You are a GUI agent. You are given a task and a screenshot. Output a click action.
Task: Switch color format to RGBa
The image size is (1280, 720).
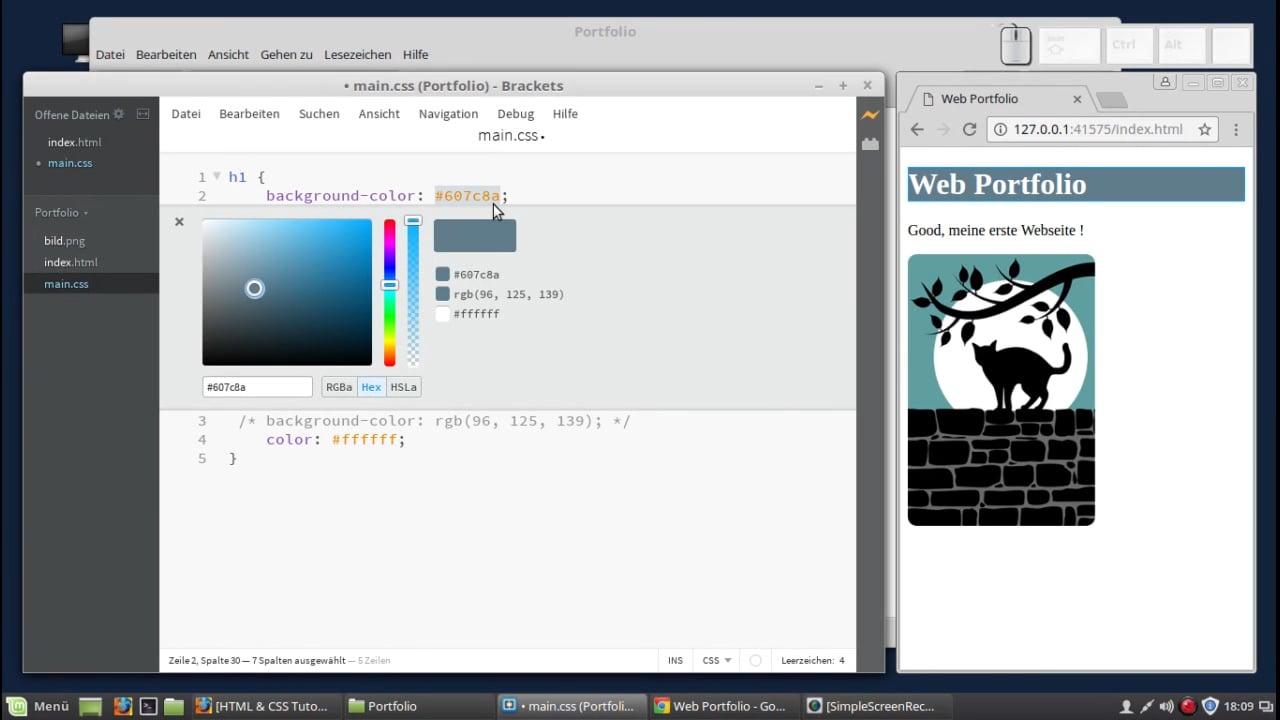[x=339, y=387]
